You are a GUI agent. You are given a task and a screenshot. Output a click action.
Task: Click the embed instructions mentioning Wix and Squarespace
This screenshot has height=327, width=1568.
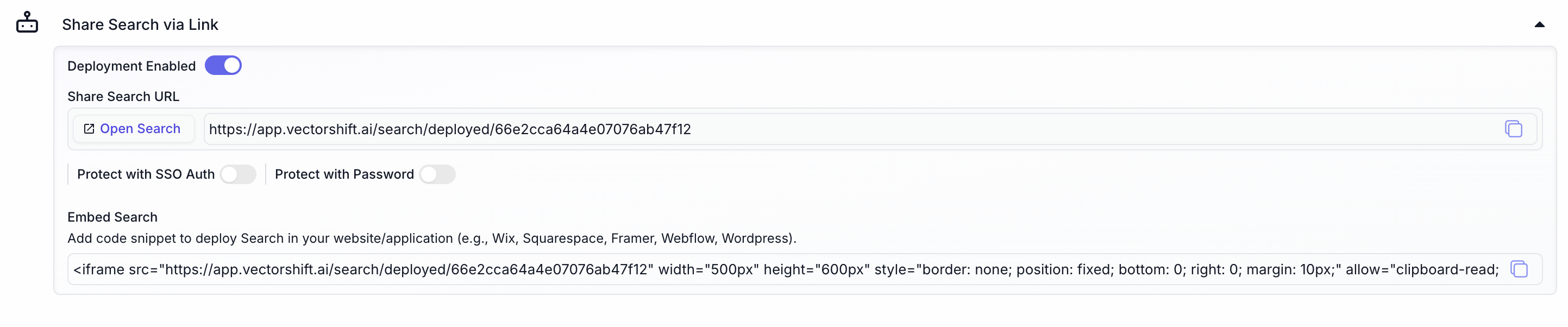pyautogui.click(x=431, y=238)
